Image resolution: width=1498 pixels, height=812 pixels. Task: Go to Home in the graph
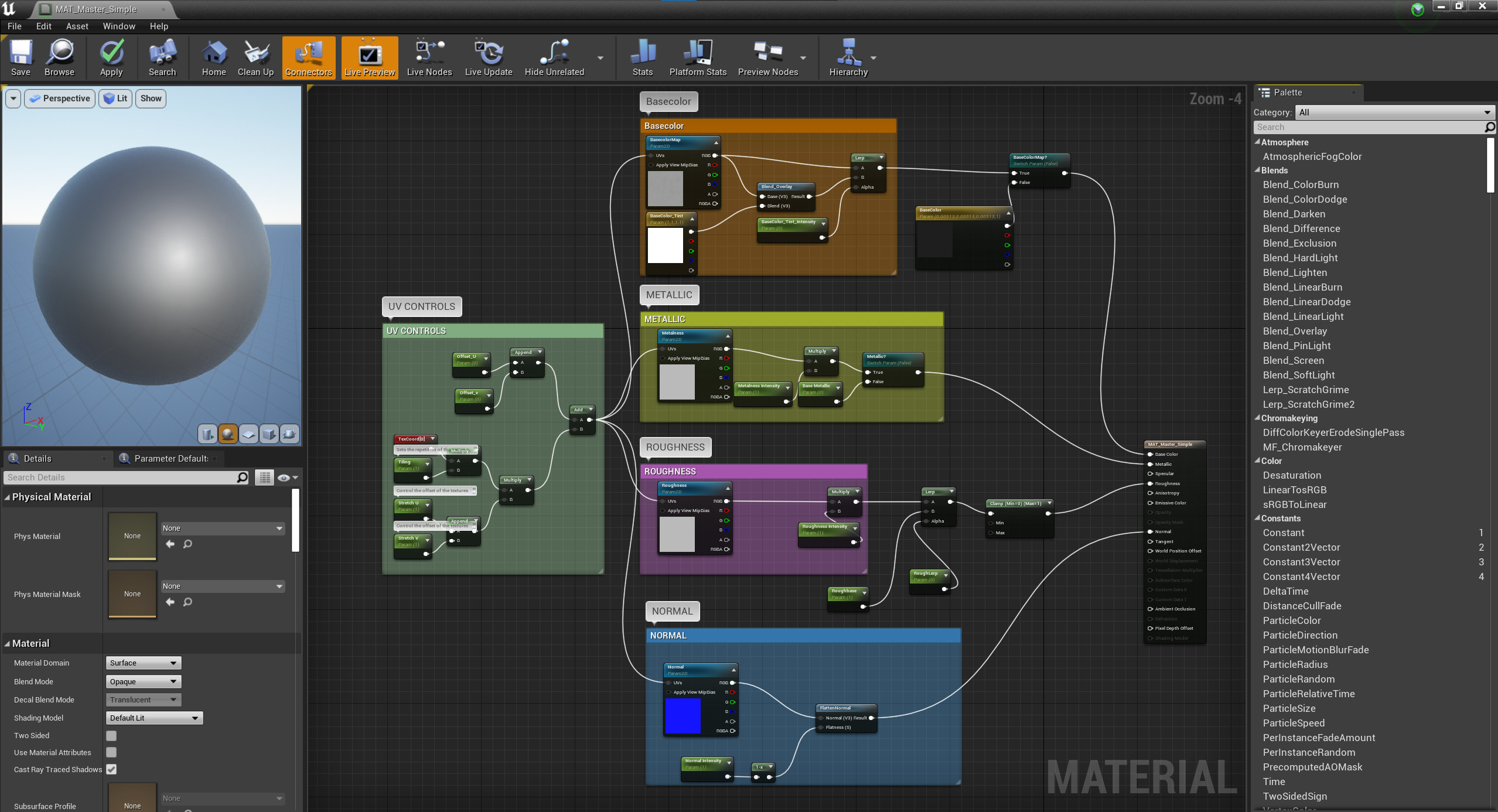[x=214, y=57]
